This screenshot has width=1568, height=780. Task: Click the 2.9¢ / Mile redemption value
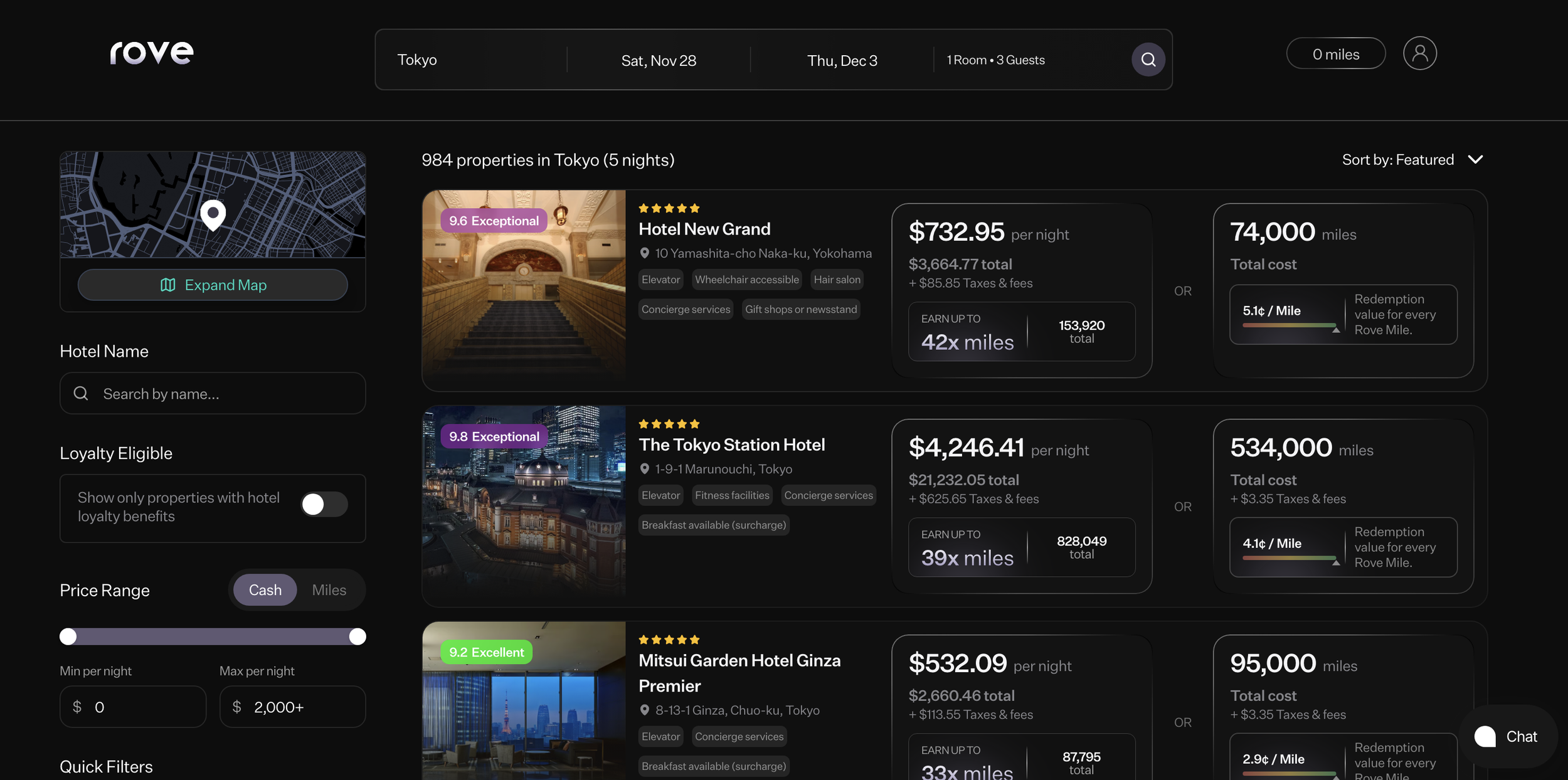pos(1273,759)
